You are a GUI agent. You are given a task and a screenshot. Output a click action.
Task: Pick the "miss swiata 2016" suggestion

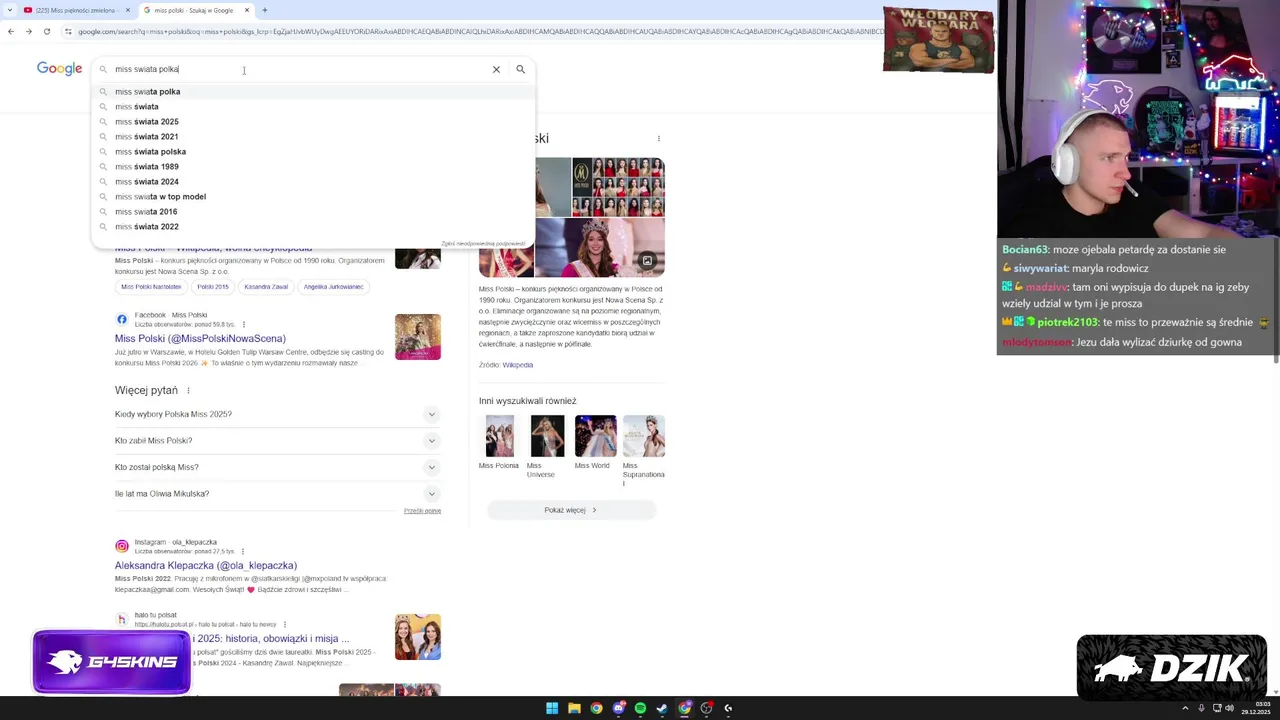[314, 211]
